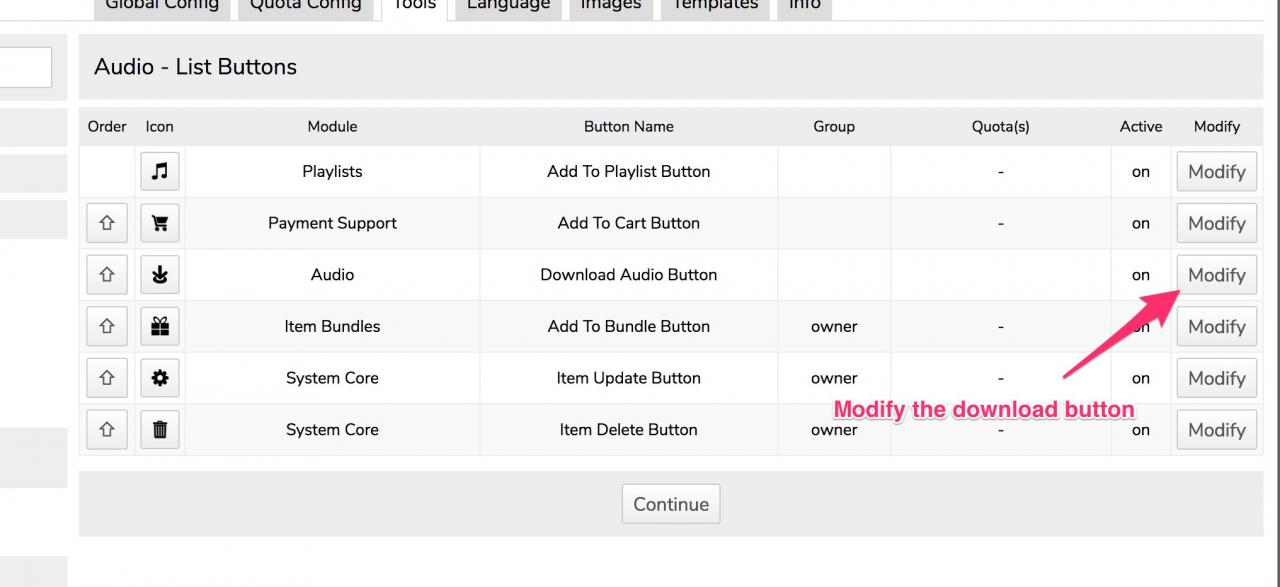Click the Item Delete trash can icon
The height and width of the screenshot is (587, 1280).
point(159,430)
